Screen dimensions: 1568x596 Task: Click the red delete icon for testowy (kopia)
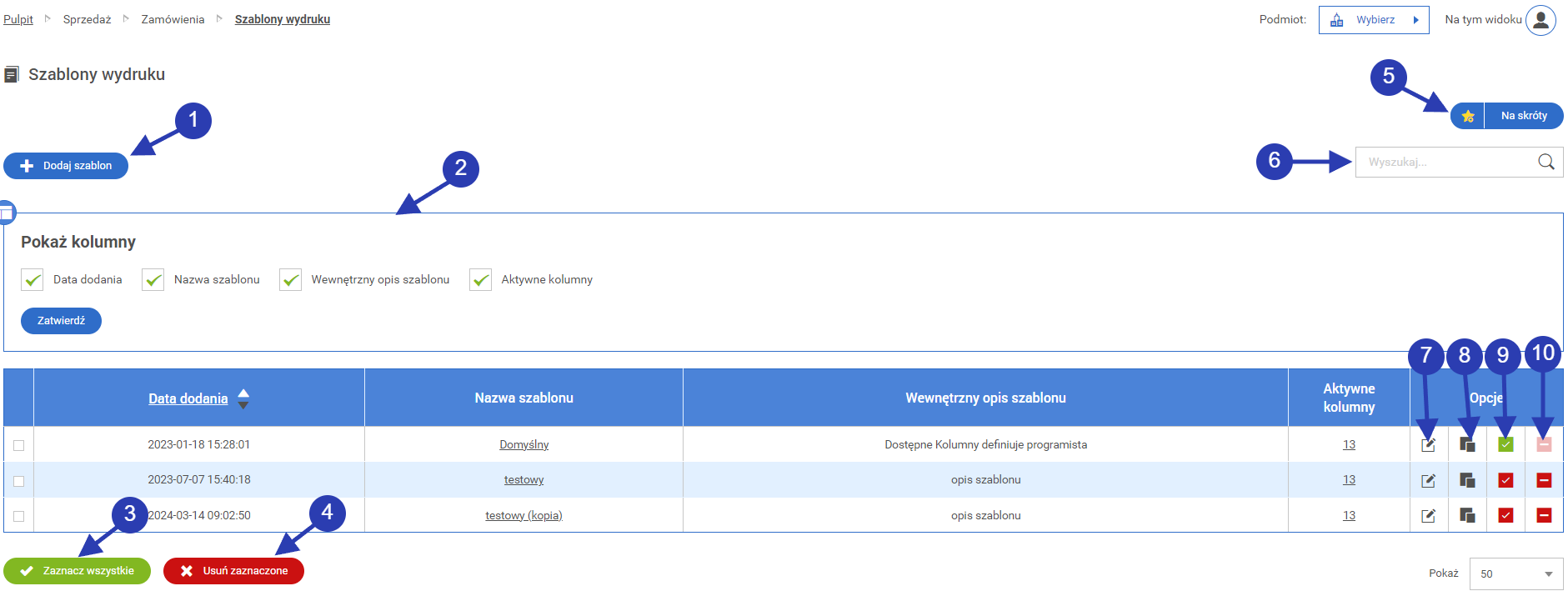1544,516
